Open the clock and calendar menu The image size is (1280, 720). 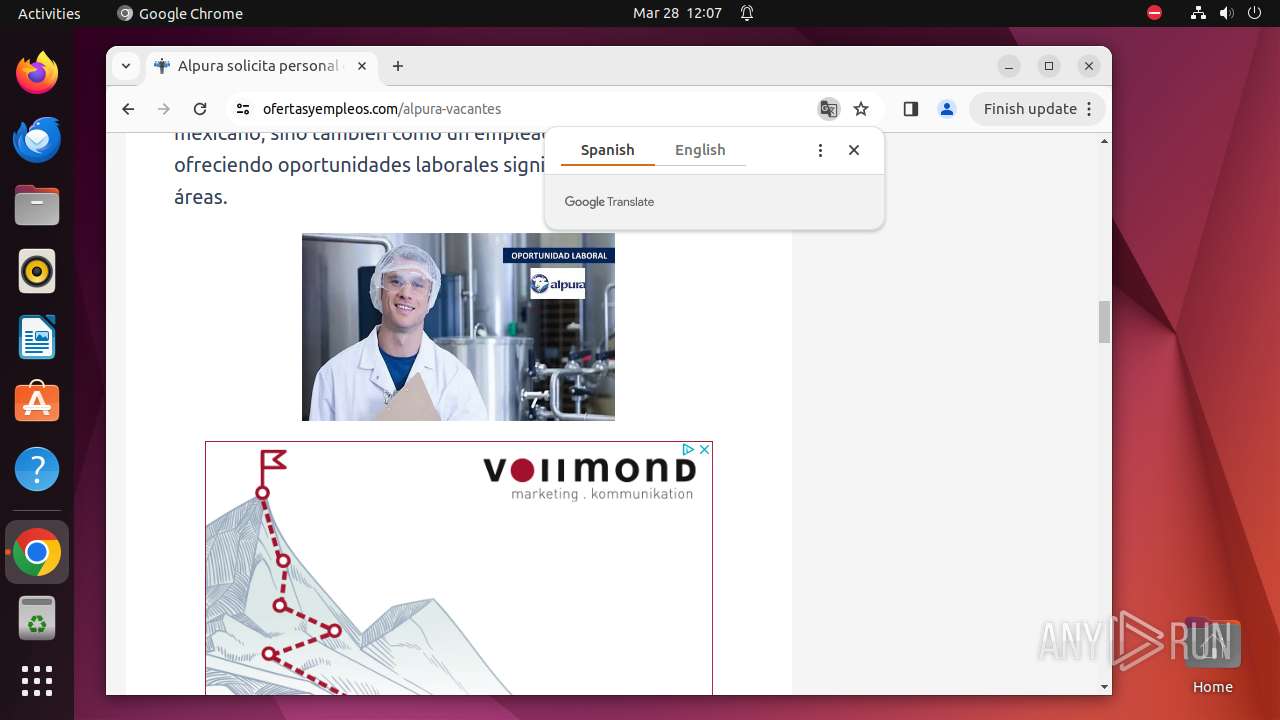677,13
